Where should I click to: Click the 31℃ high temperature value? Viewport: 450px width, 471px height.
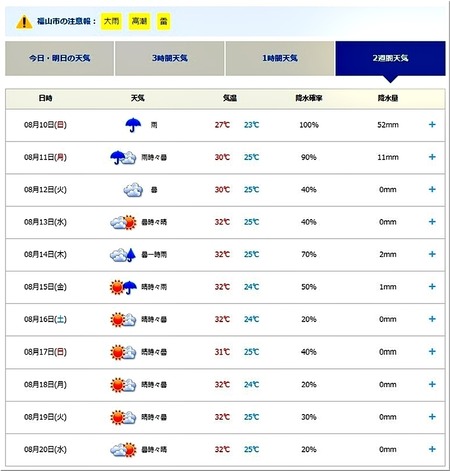(x=222, y=352)
